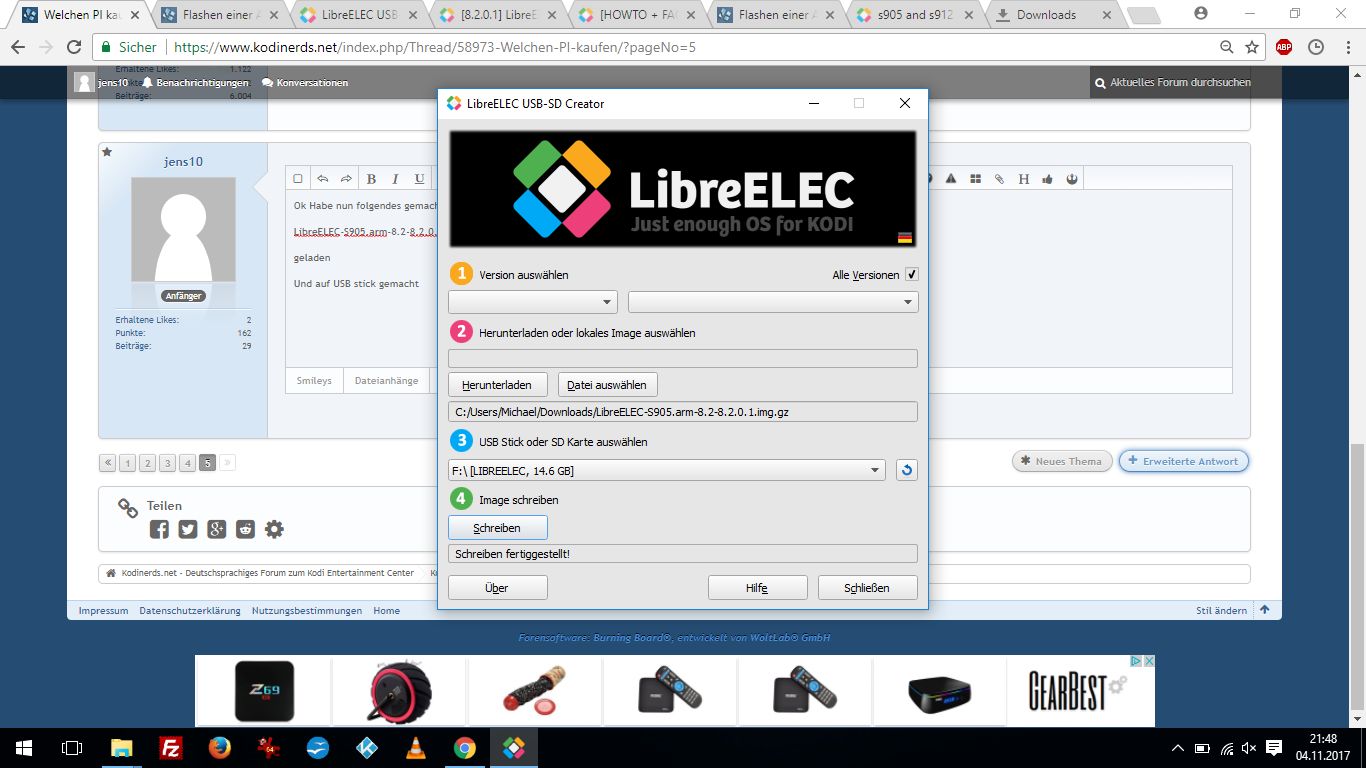Viewport: 1366px width, 768px height.
Task: Click the Schreiben fertiggestellt status bar
Action: coord(683,553)
